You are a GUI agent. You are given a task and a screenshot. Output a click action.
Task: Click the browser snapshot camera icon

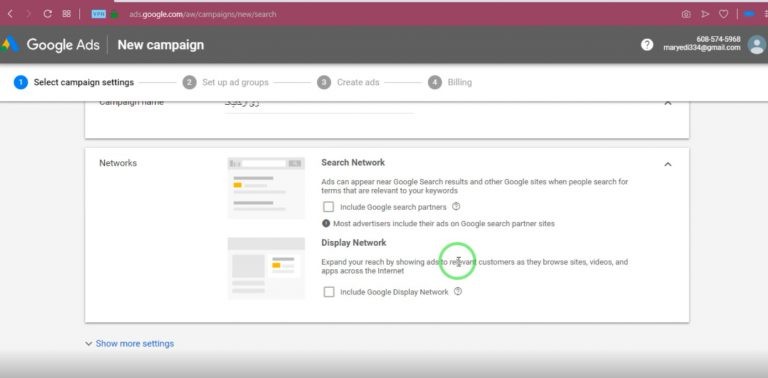pyautogui.click(x=686, y=14)
